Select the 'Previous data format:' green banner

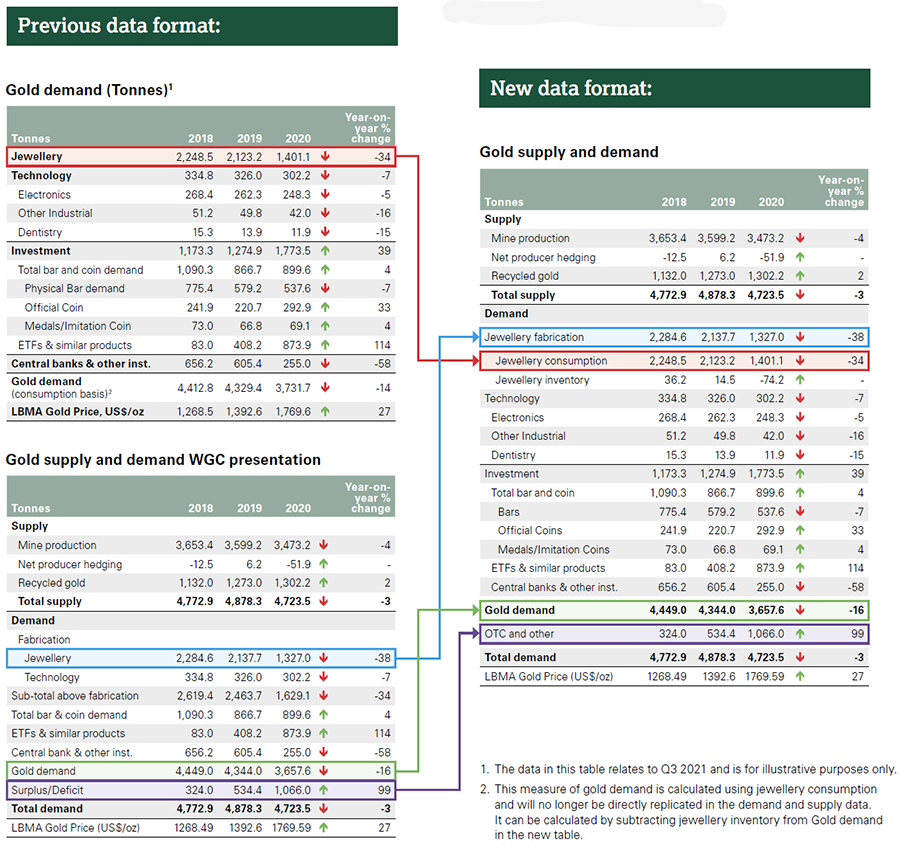coord(202,26)
